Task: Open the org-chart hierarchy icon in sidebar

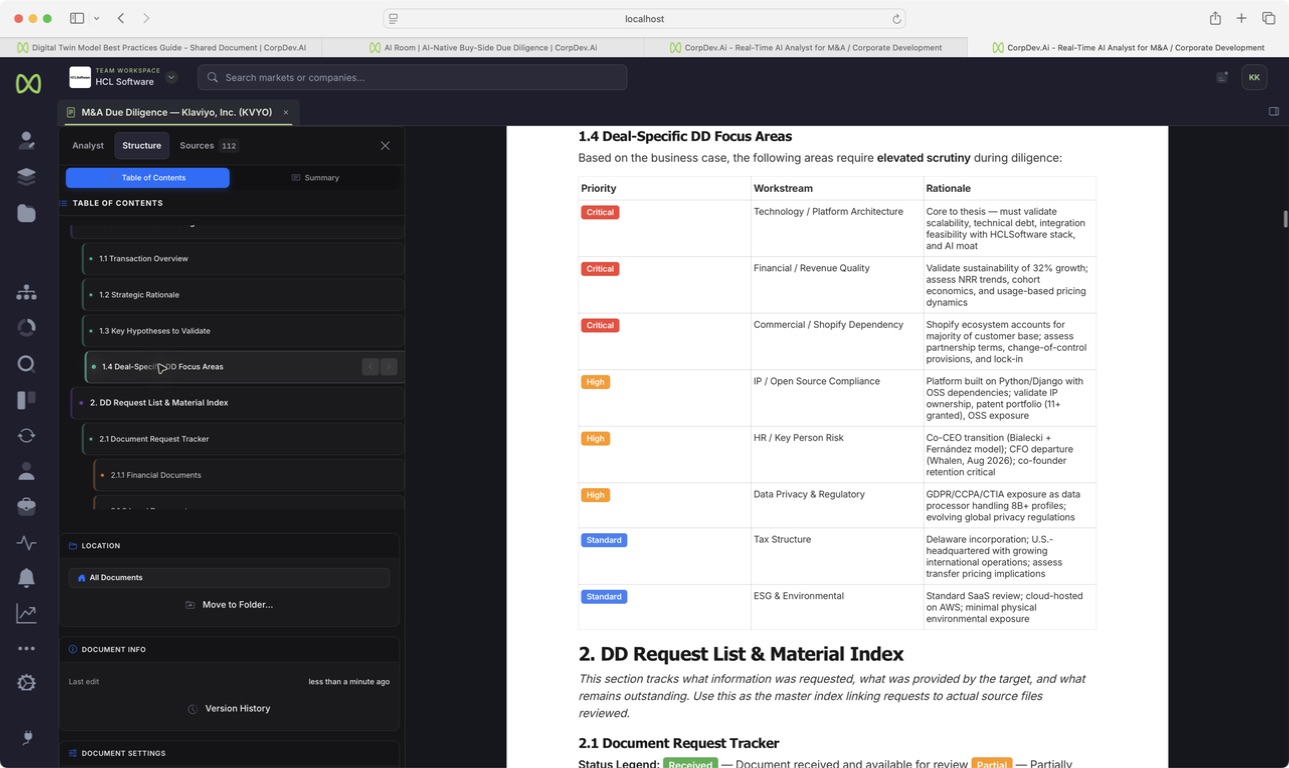Action: [27, 292]
